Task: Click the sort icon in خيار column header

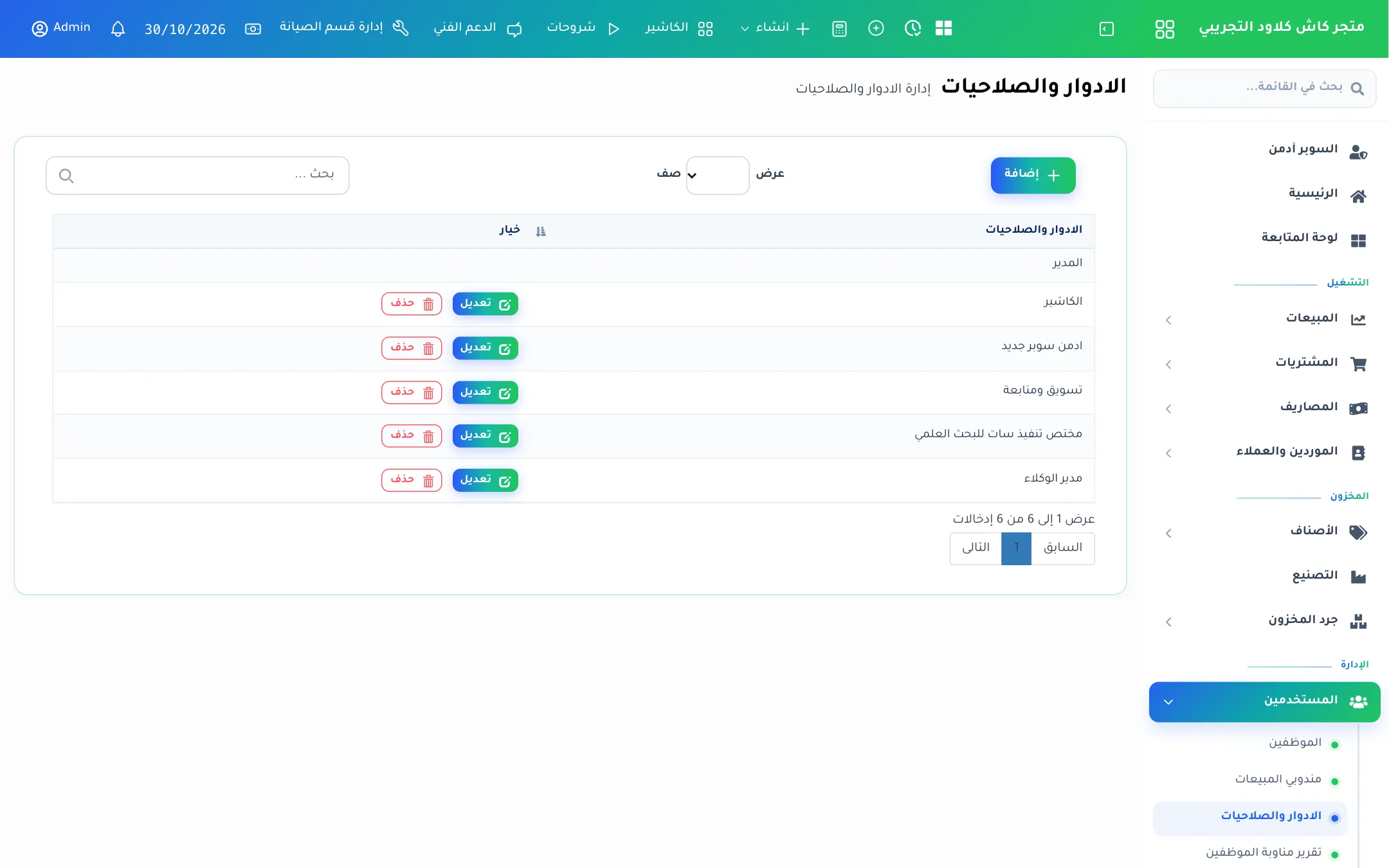Action: click(x=541, y=231)
